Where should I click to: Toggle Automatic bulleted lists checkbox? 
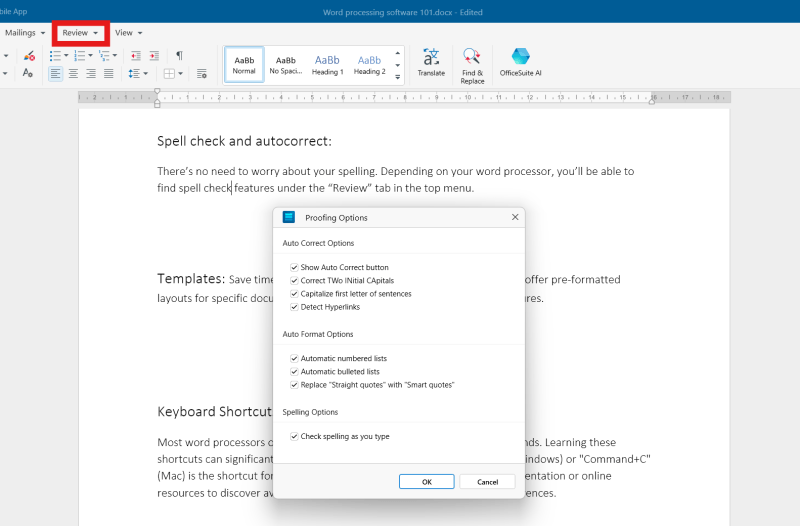click(294, 371)
